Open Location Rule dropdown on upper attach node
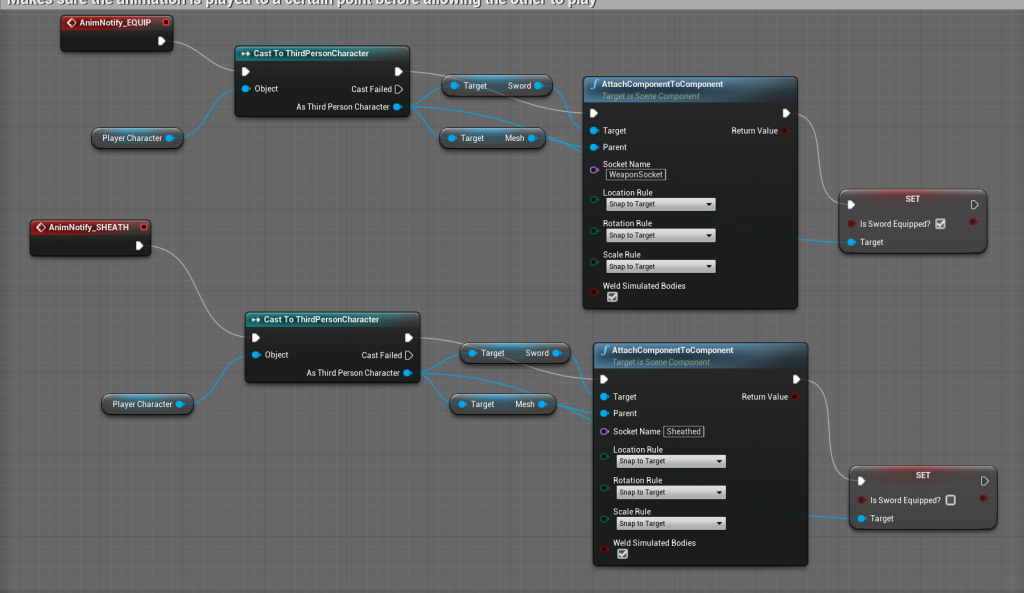The width and height of the screenshot is (1024, 593). pyautogui.click(x=660, y=204)
